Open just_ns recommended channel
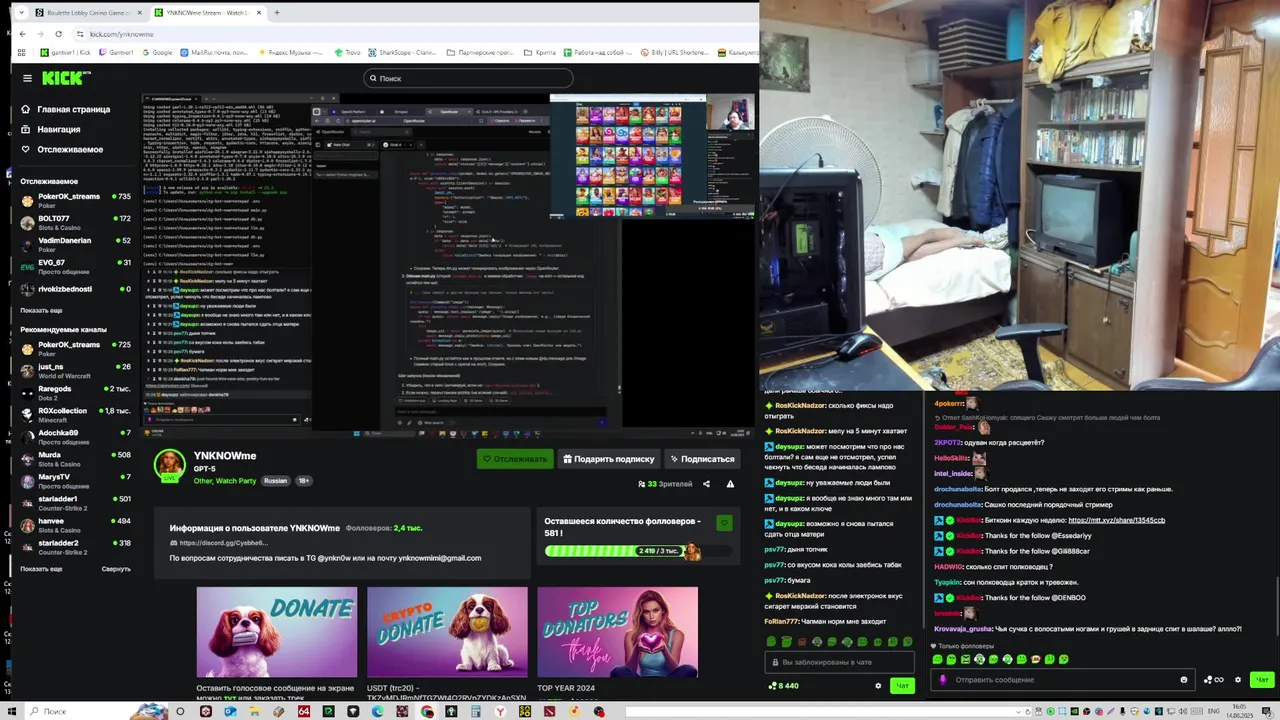This screenshot has width=1280, height=720. (x=76, y=370)
